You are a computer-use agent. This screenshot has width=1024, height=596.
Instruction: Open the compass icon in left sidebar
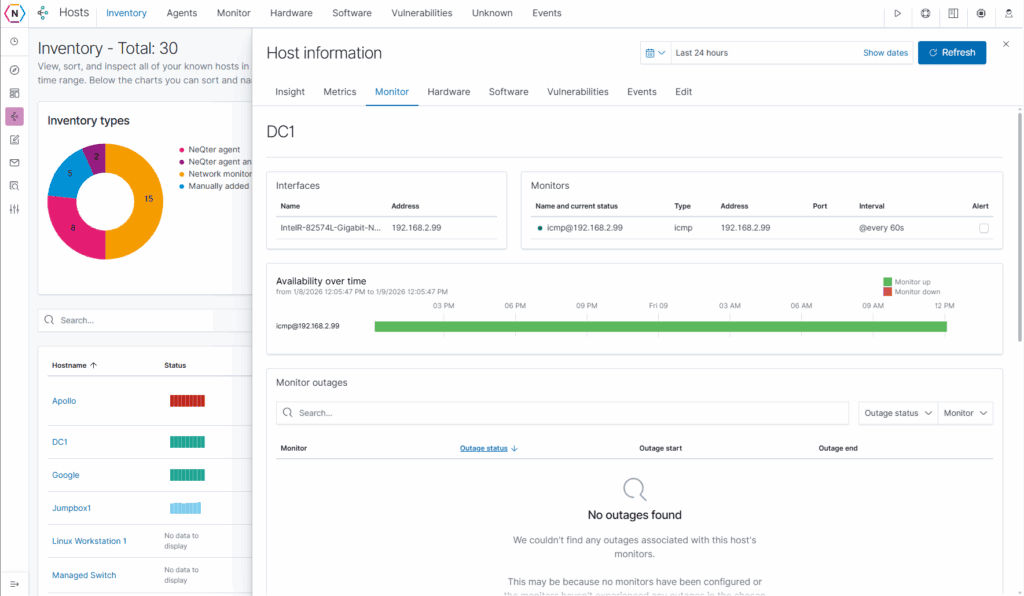tap(14, 70)
